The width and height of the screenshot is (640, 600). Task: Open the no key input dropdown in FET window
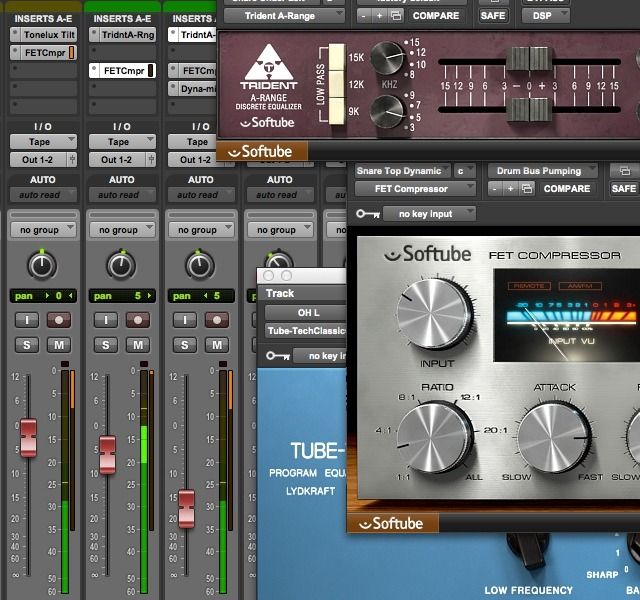pyautogui.click(x=429, y=214)
